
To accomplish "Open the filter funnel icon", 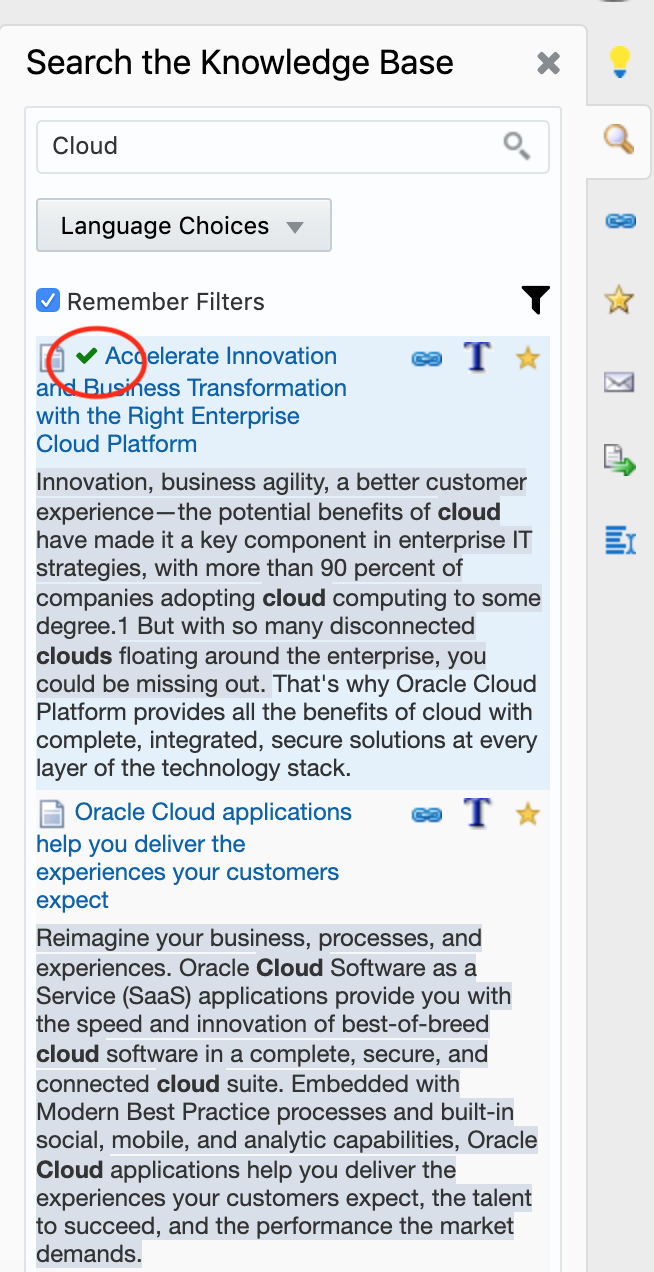I will tap(535, 299).
